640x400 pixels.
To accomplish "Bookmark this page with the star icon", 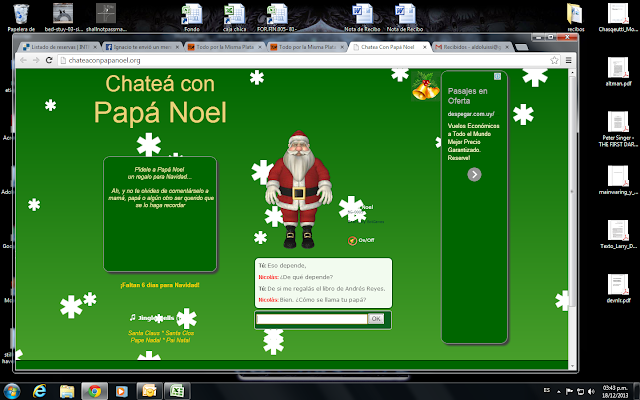I will pyautogui.click(x=554, y=60).
